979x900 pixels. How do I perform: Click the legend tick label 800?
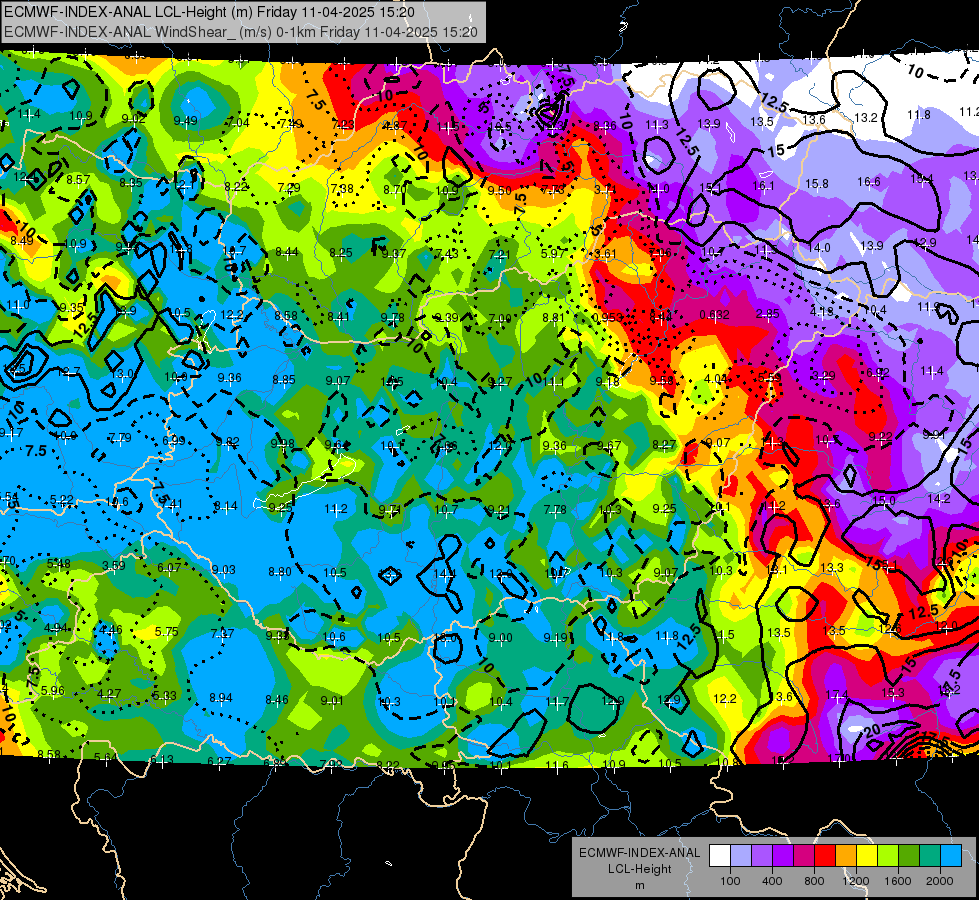point(814,881)
